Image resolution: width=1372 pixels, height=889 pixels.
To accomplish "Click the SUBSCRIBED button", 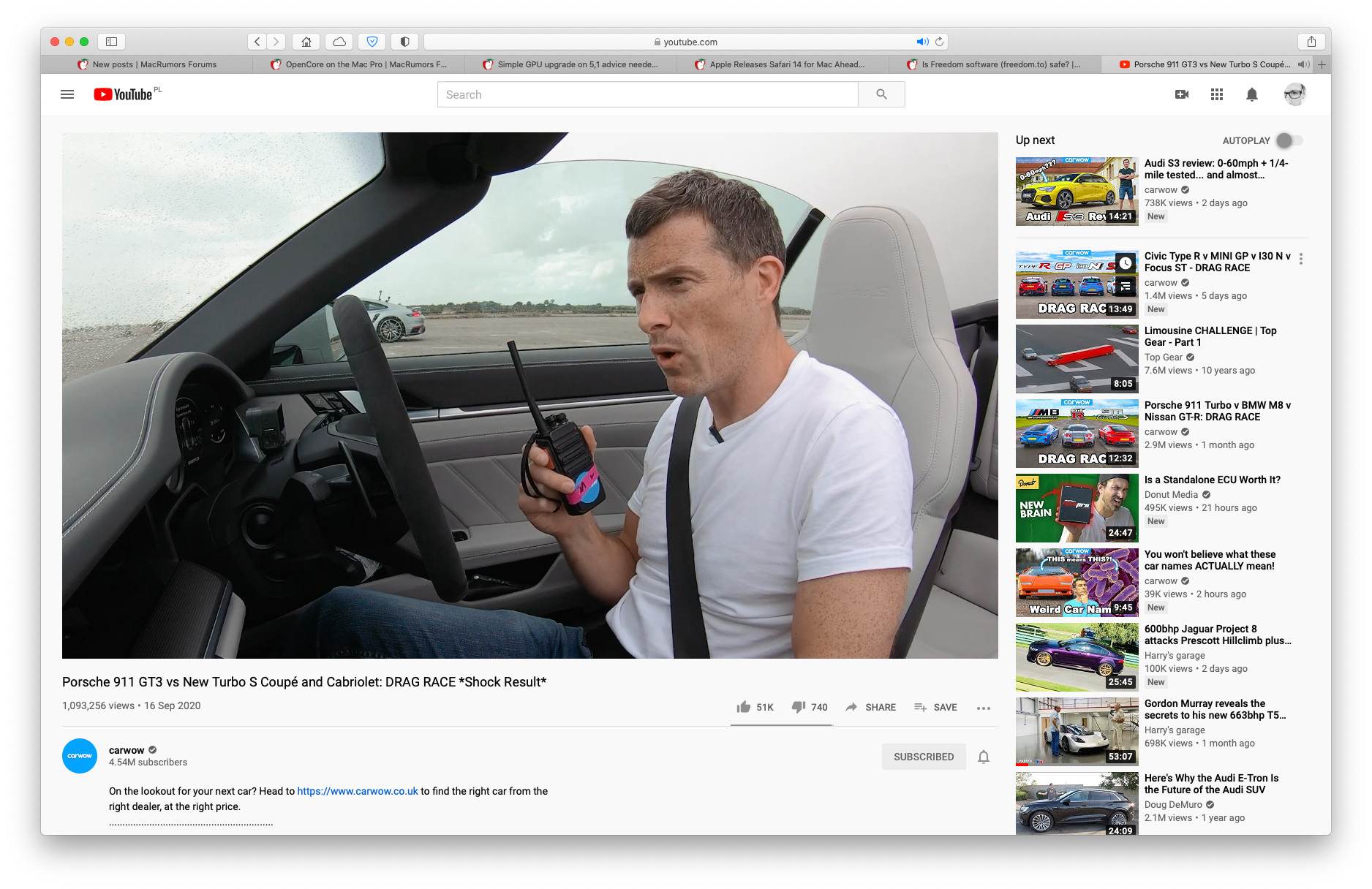I will coord(924,757).
